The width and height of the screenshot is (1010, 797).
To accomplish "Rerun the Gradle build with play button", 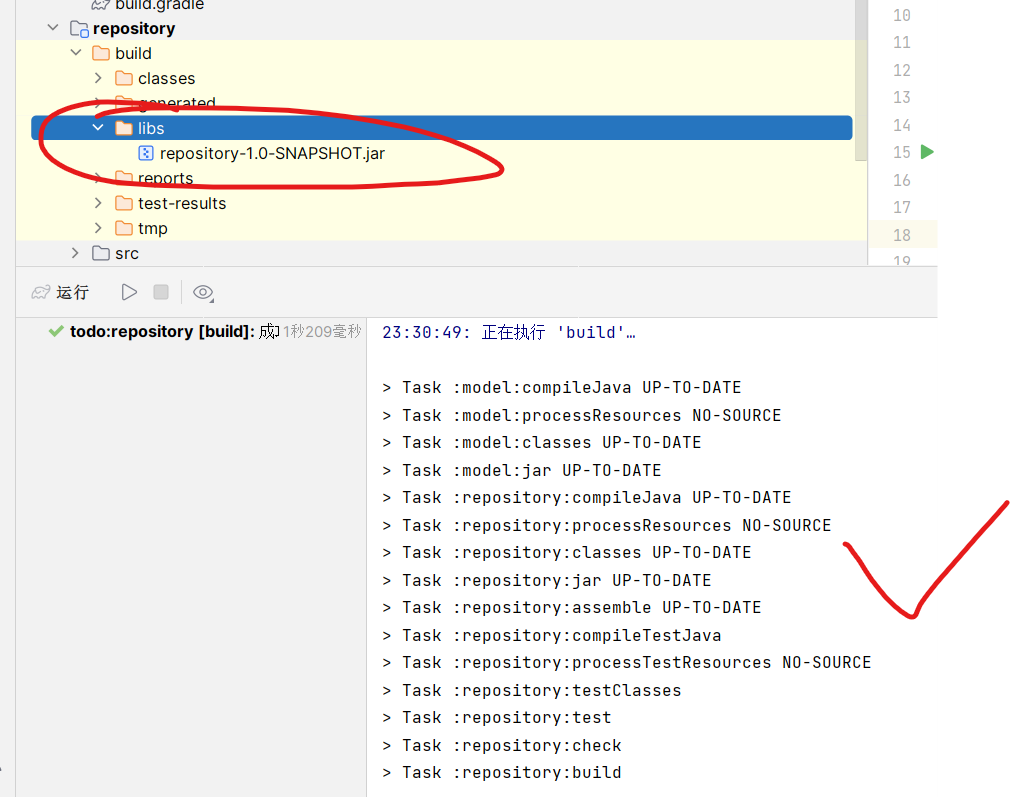I will pyautogui.click(x=129, y=293).
